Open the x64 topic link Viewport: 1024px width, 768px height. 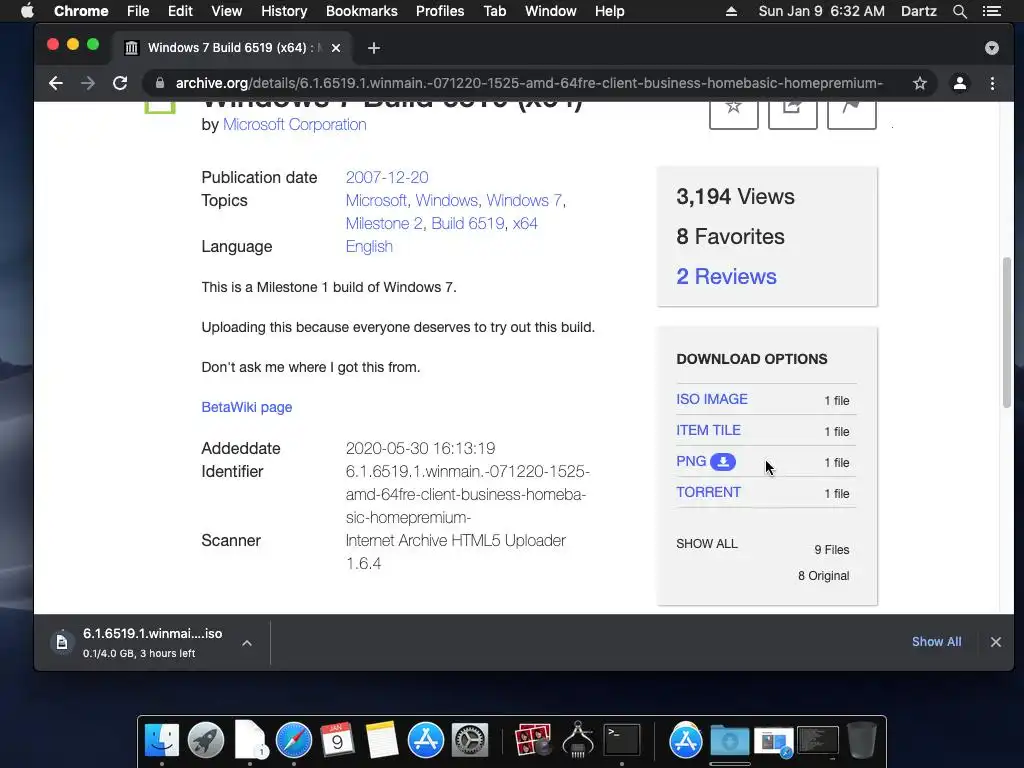525,223
